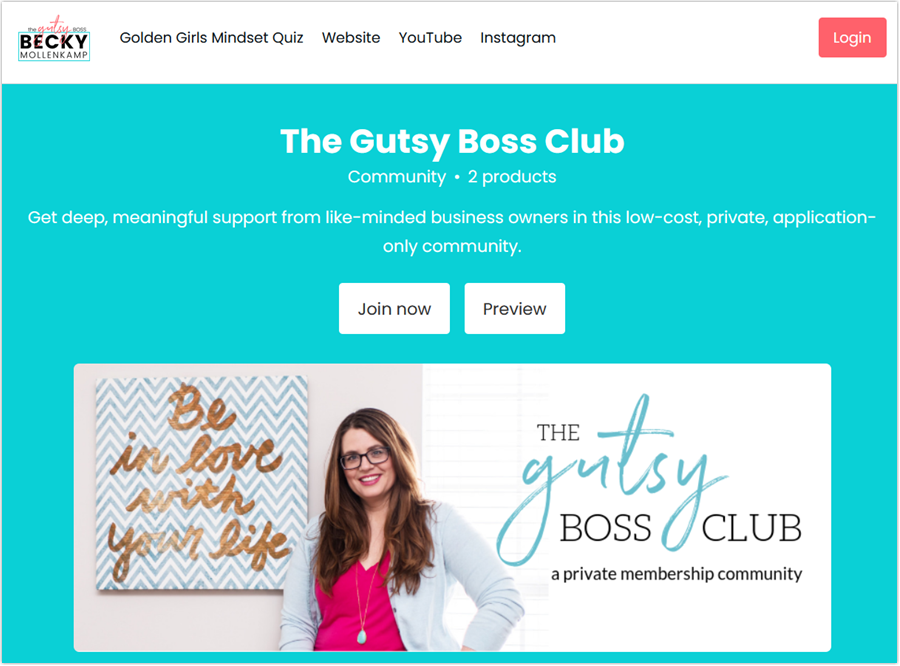
Task: Click the '2 products' text
Action: pyautogui.click(x=512, y=177)
